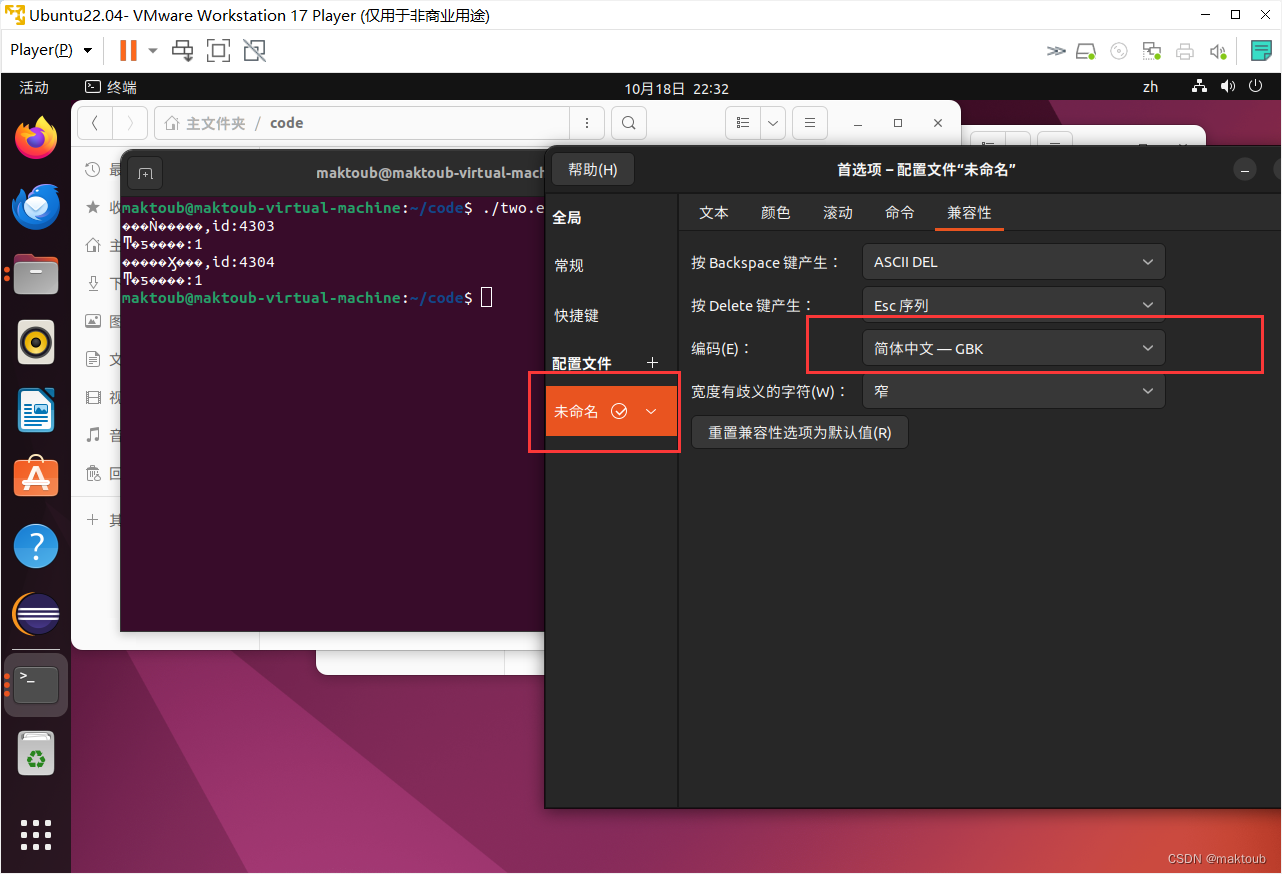1282x874 pixels.
Task: Click the new-tab icon in the terminal titlebar
Action: (145, 172)
